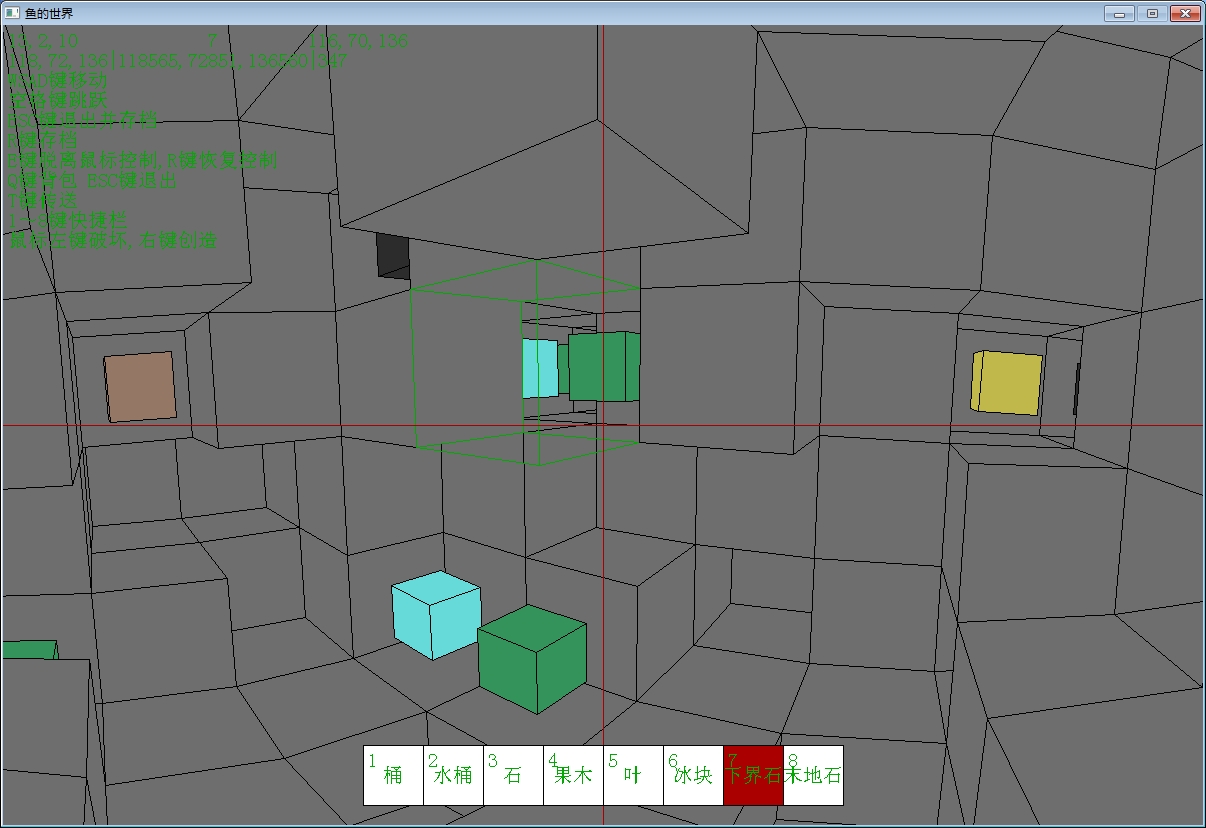Minimize the 鱼的世界 window
Screen dimensions: 1206x828
1119,13
